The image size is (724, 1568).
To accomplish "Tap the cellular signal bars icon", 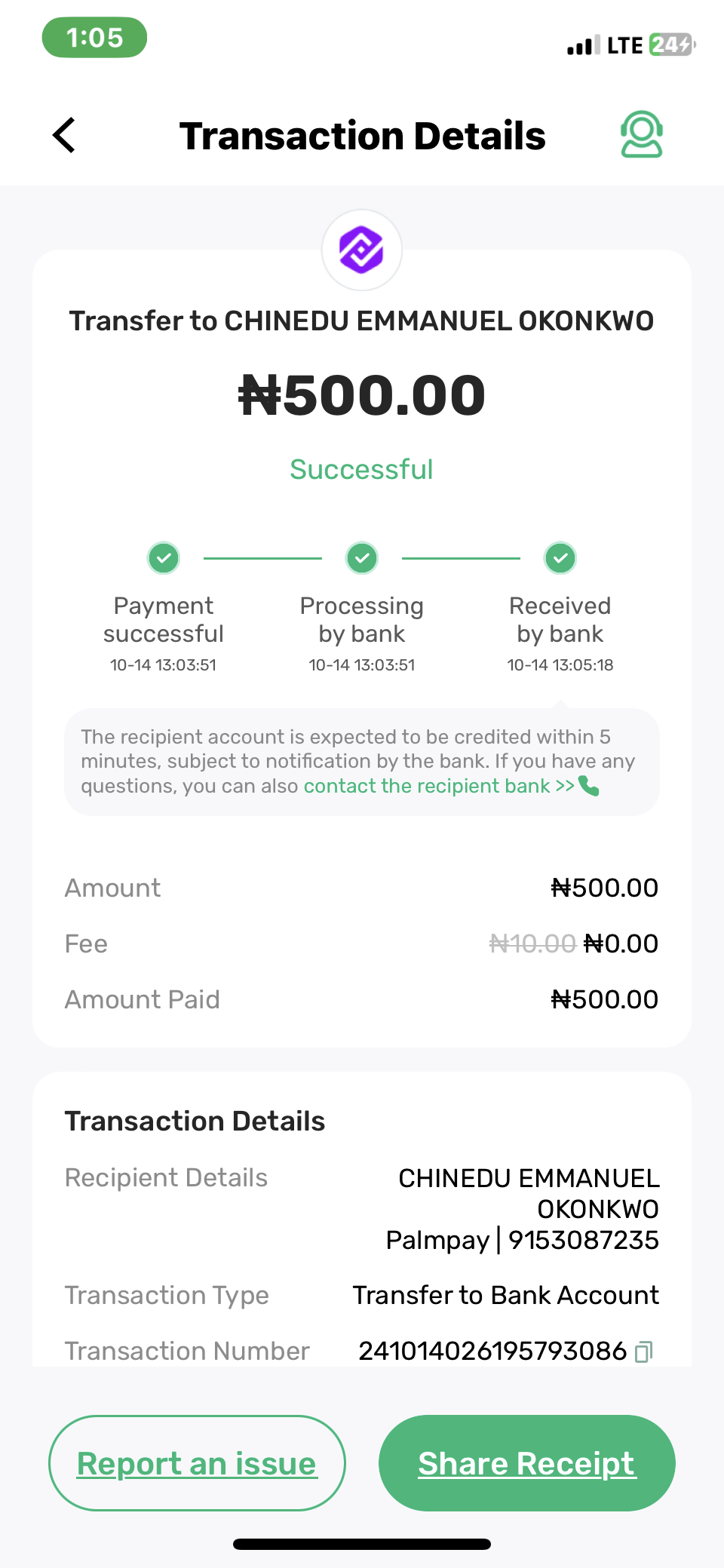I will 584,46.
